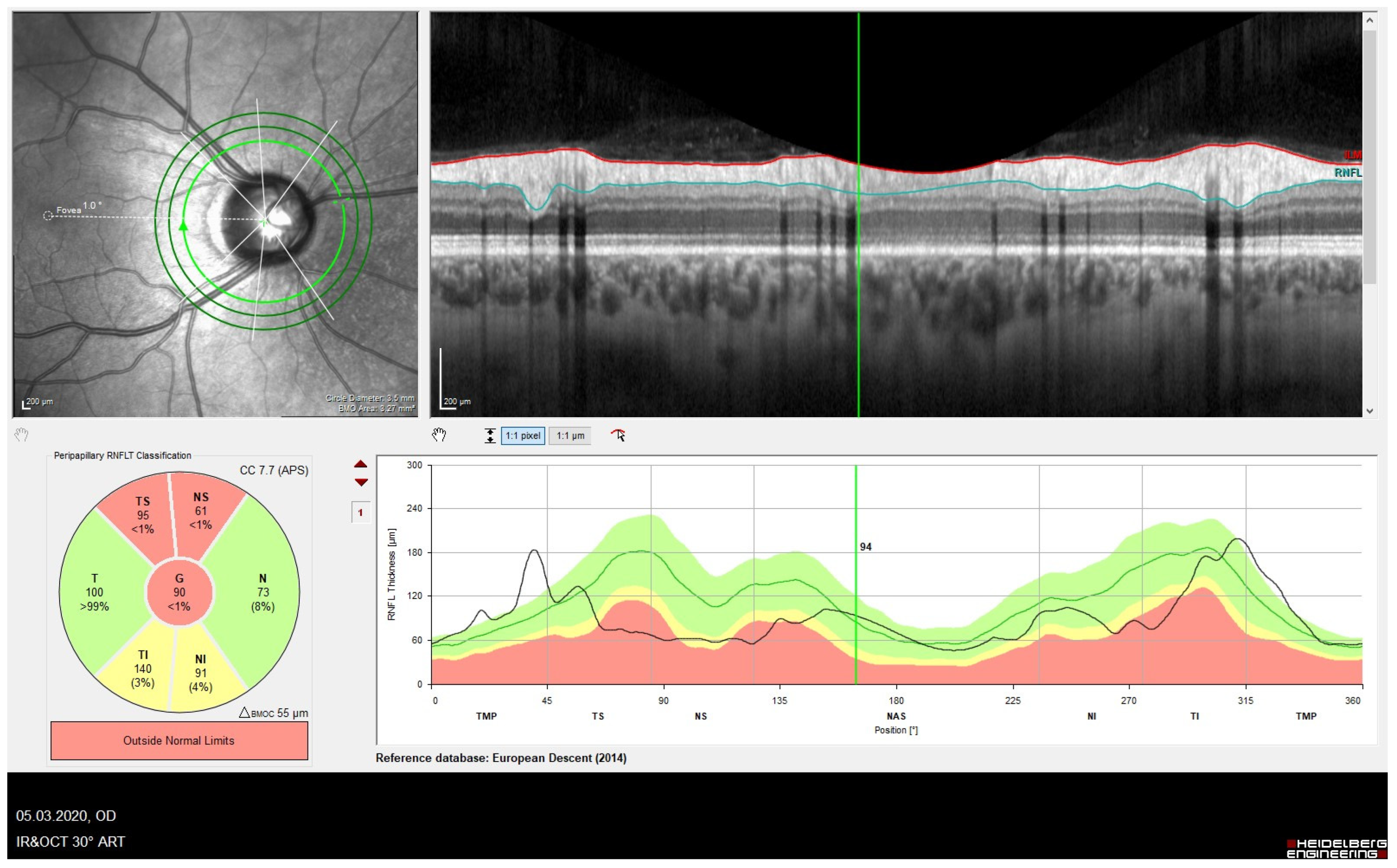1397x868 pixels.
Task: Switch to 1:1 µm scaling mode
Action: (570, 436)
